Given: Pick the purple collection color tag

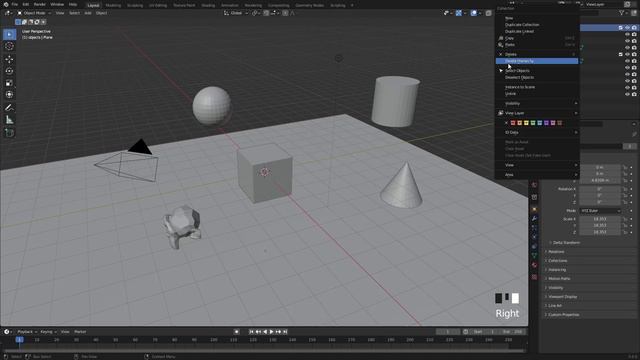Looking at the screenshot, I should click(546, 123).
